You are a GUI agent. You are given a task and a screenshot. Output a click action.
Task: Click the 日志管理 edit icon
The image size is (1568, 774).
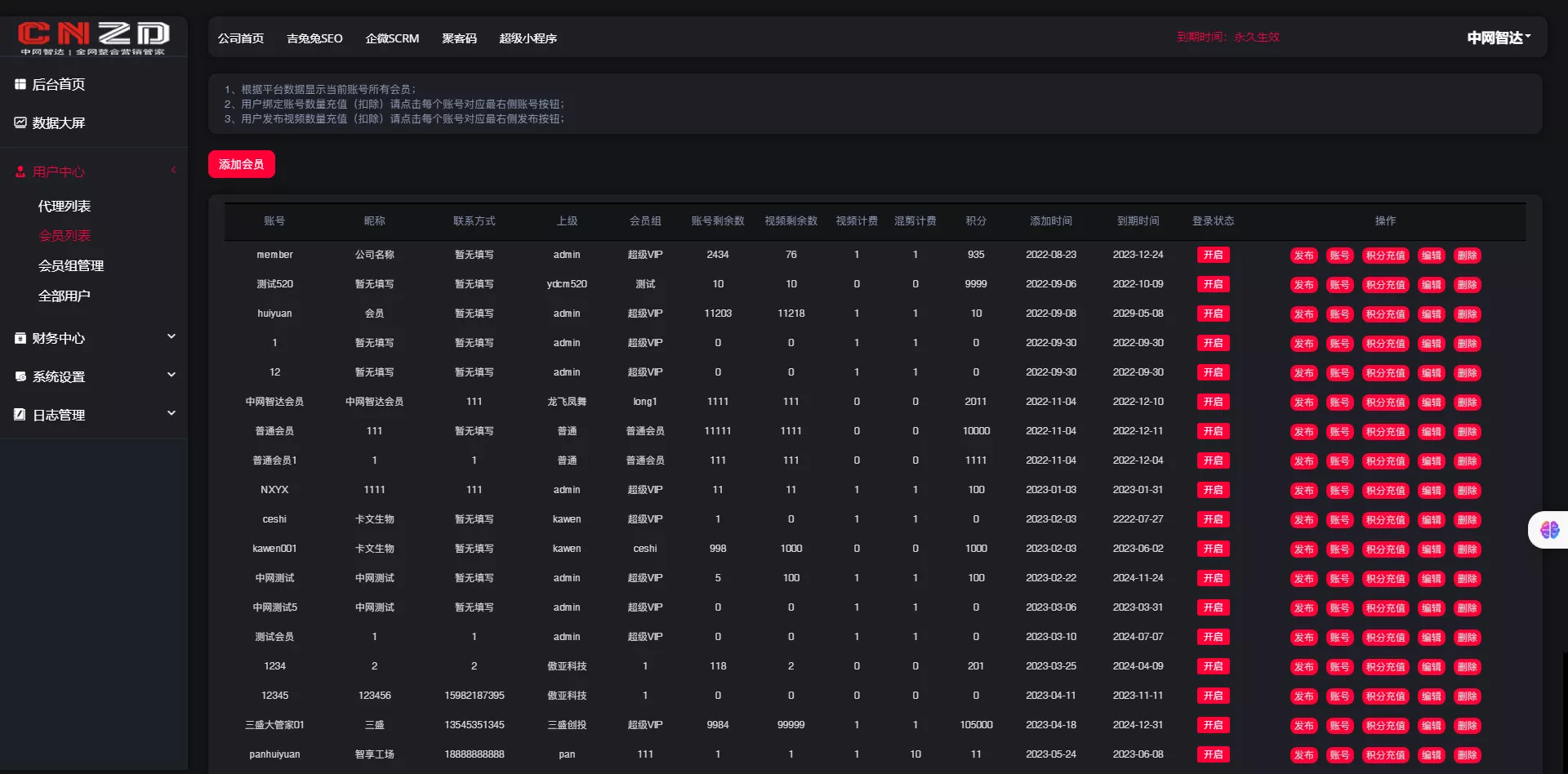point(20,415)
